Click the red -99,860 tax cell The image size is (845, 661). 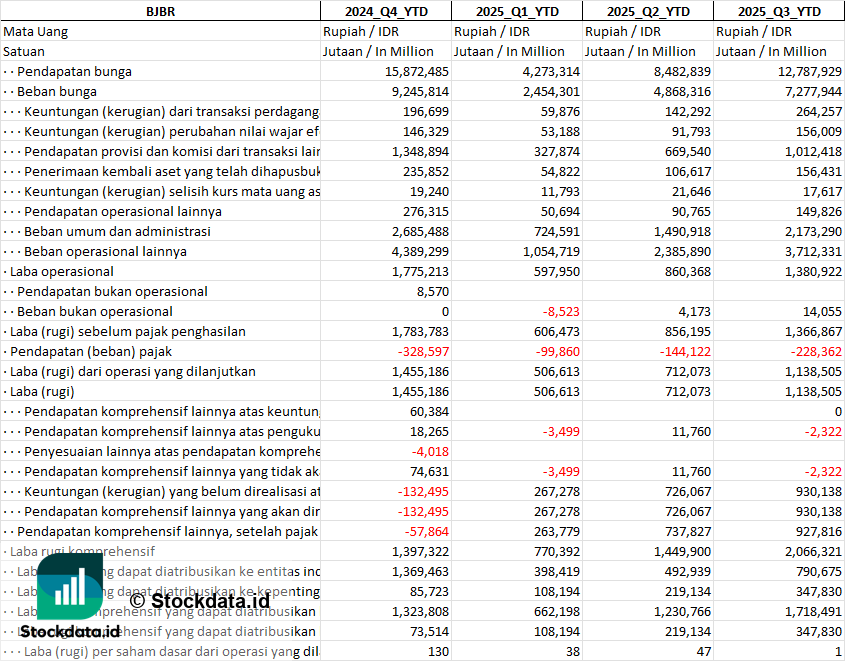pyautogui.click(x=558, y=351)
